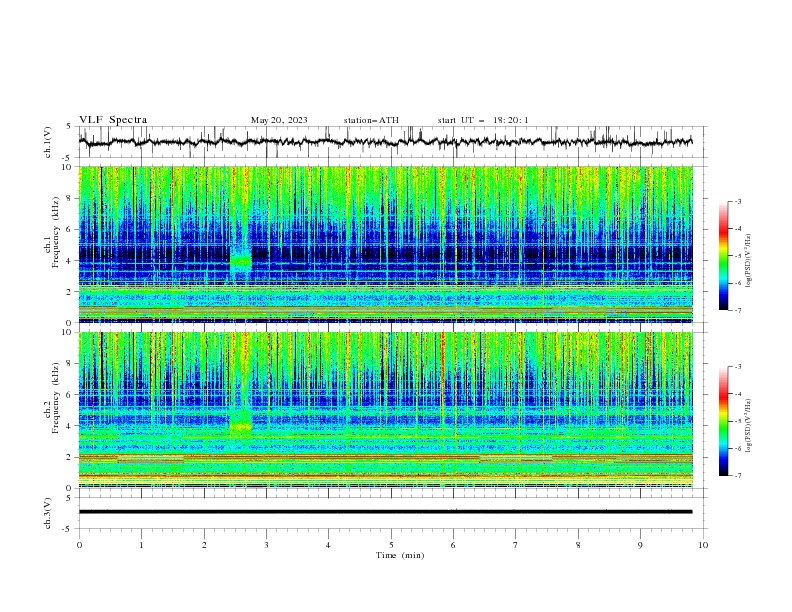Select the "start UT = 18:20:1" text
792x612 pixels.
coord(483,120)
